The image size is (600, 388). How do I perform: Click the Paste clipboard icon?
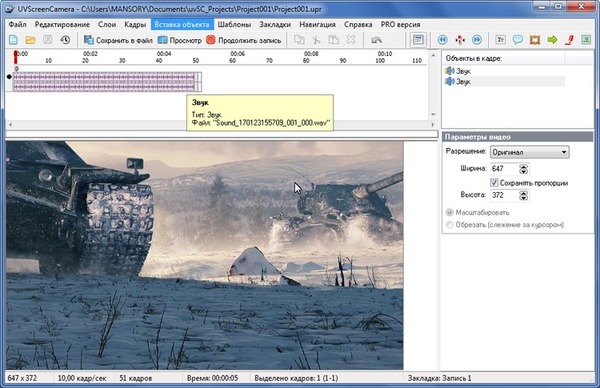[334, 40]
